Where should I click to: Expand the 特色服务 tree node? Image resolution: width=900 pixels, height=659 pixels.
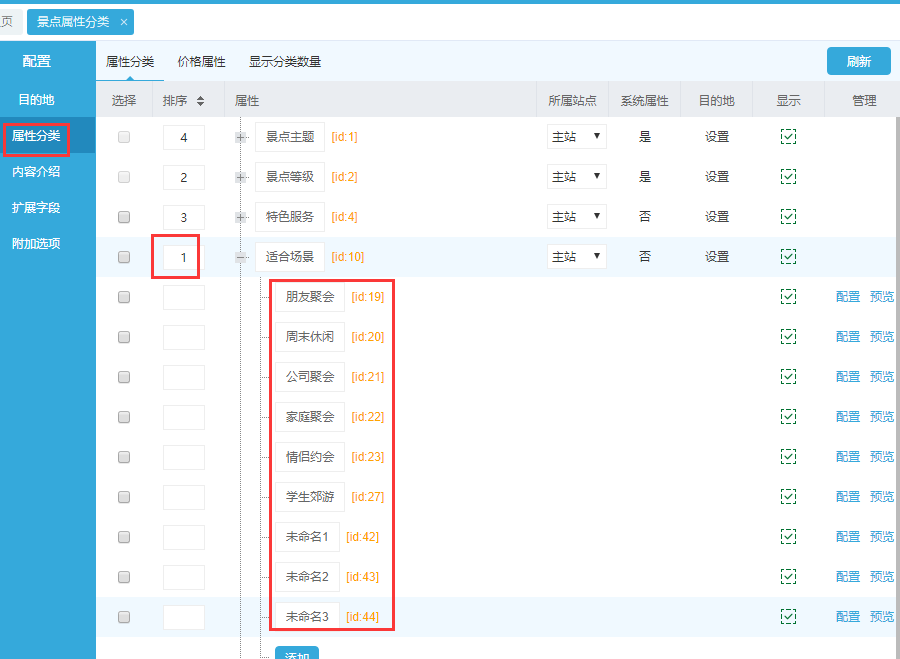click(x=241, y=217)
